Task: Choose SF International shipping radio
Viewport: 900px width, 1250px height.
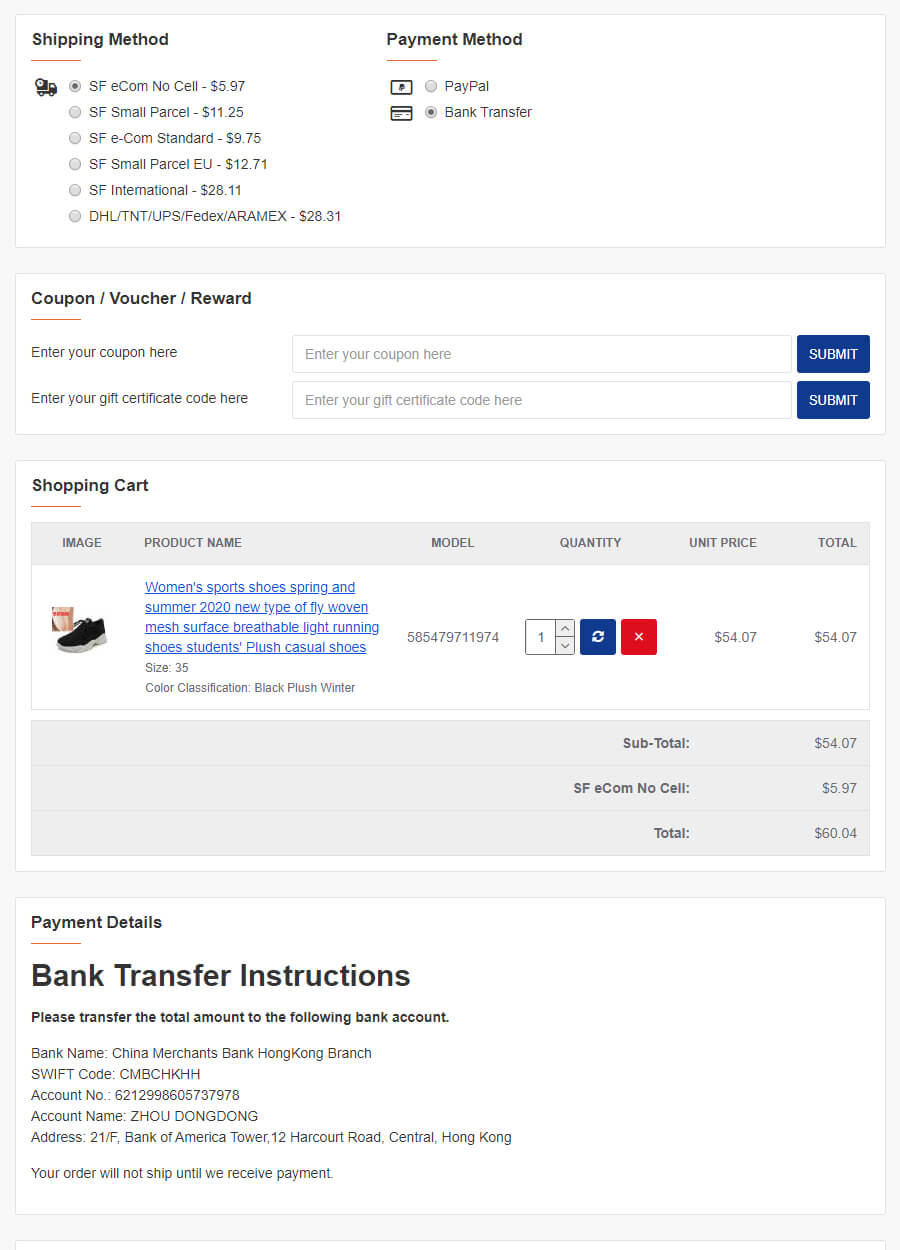Action: pyautogui.click(x=75, y=190)
